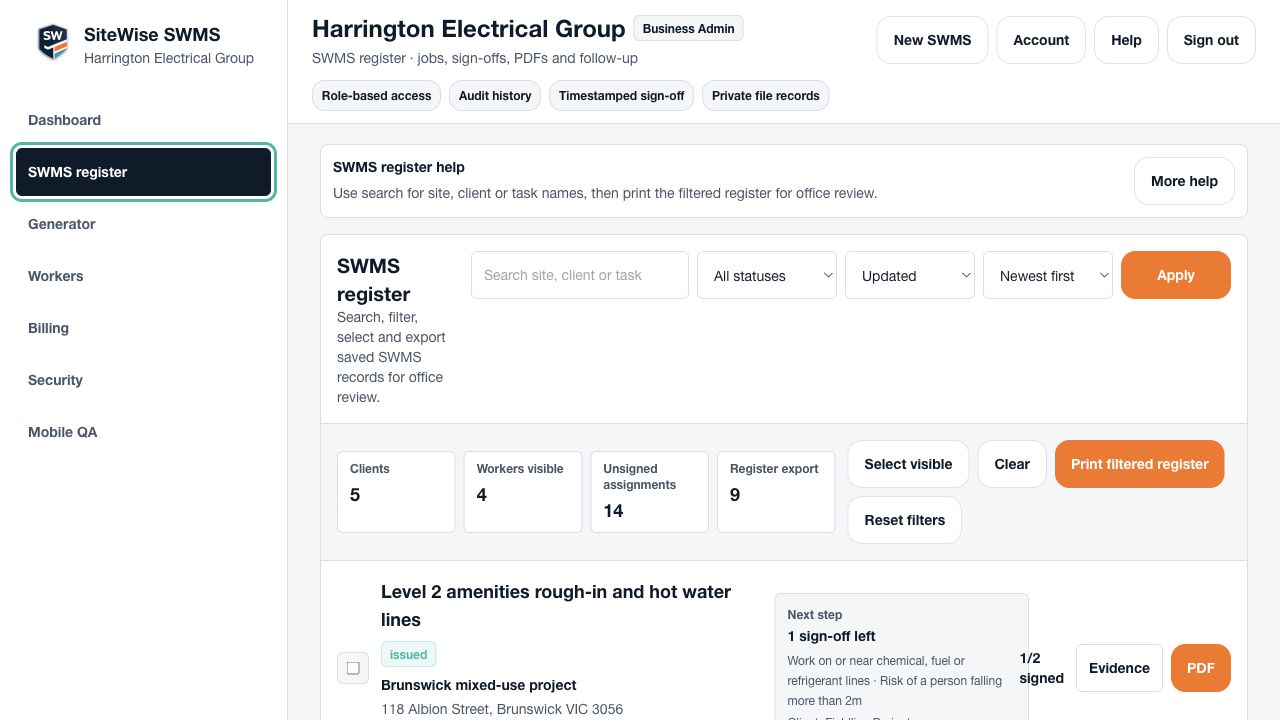Click Brunswick mixed-use project name
This screenshot has height=720, width=1280.
479,685
